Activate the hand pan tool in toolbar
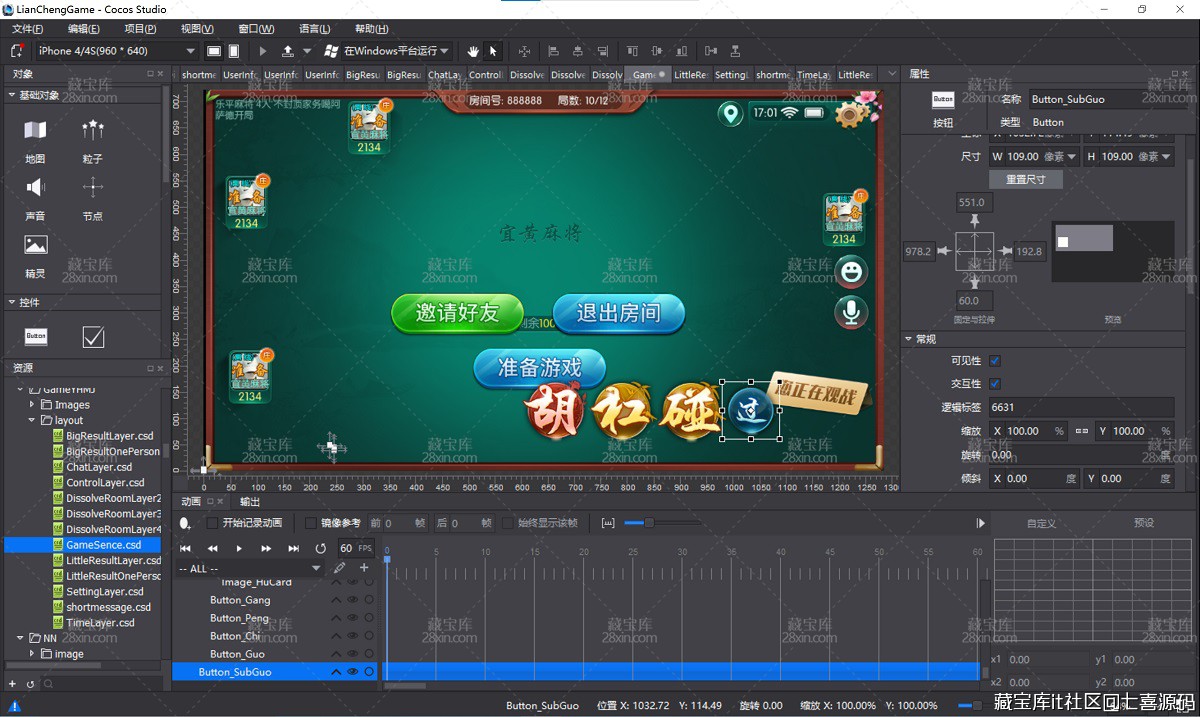Image resolution: width=1200 pixels, height=717 pixels. point(473,51)
